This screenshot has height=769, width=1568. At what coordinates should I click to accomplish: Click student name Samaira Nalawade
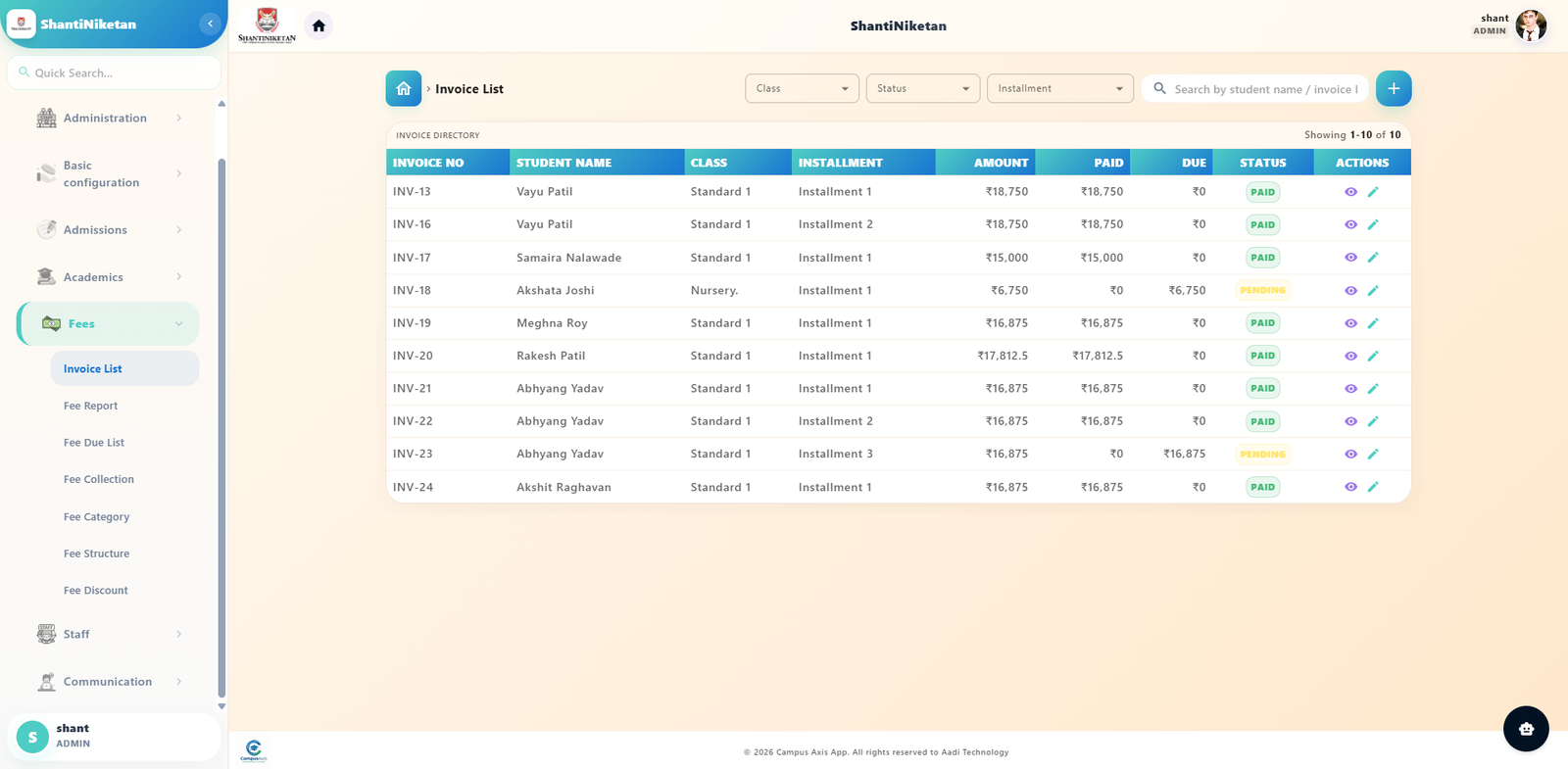coord(568,258)
